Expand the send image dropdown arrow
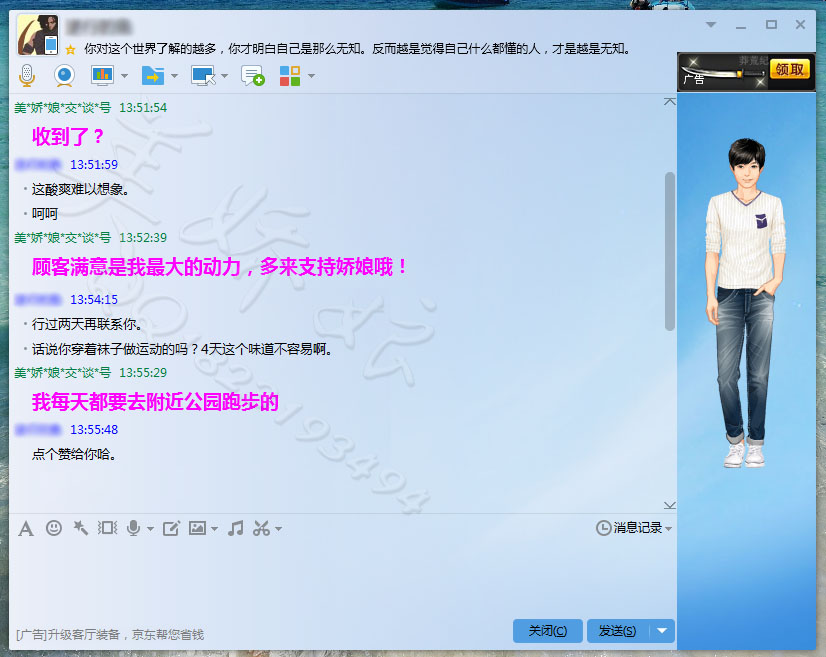Screen dimensions: 826x657 click(214, 529)
